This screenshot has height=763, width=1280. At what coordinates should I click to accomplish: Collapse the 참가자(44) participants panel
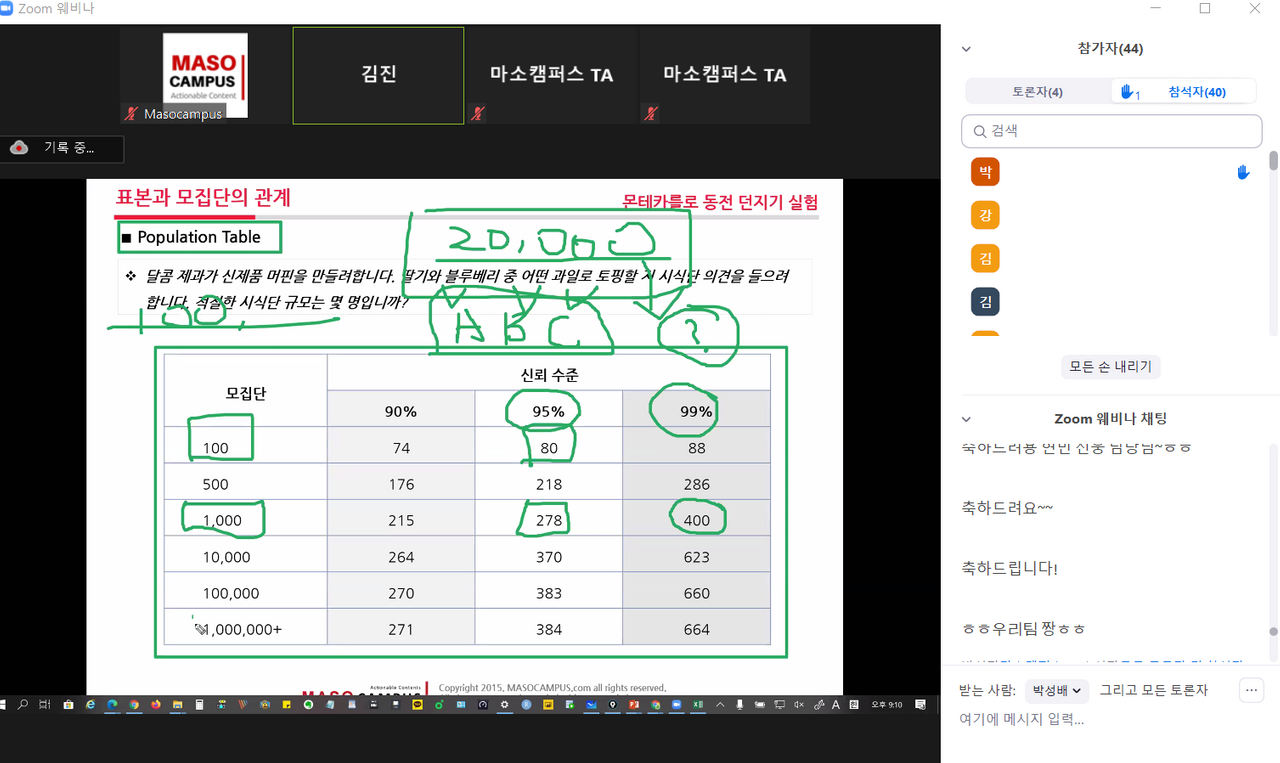click(966, 49)
